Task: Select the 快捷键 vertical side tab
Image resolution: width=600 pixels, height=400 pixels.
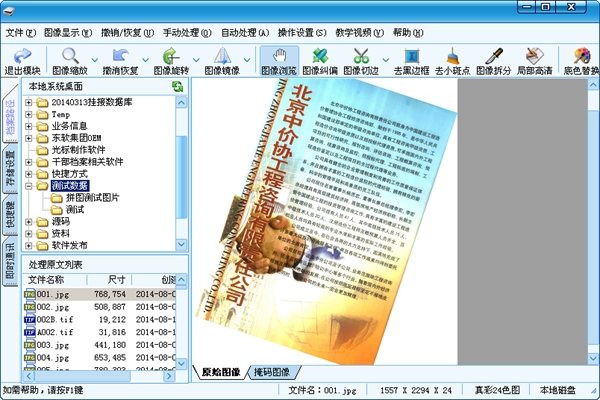Action: 10,214
